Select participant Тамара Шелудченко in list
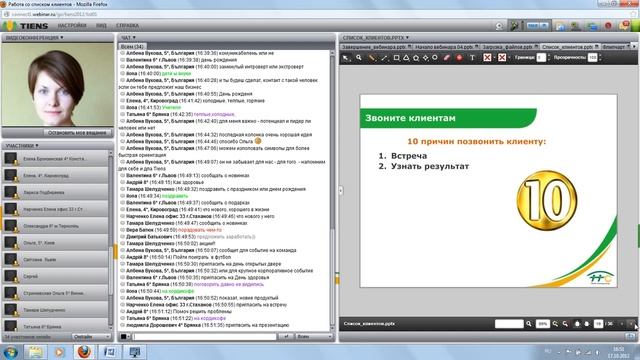Screen dimensions: 640x360 point(56,310)
